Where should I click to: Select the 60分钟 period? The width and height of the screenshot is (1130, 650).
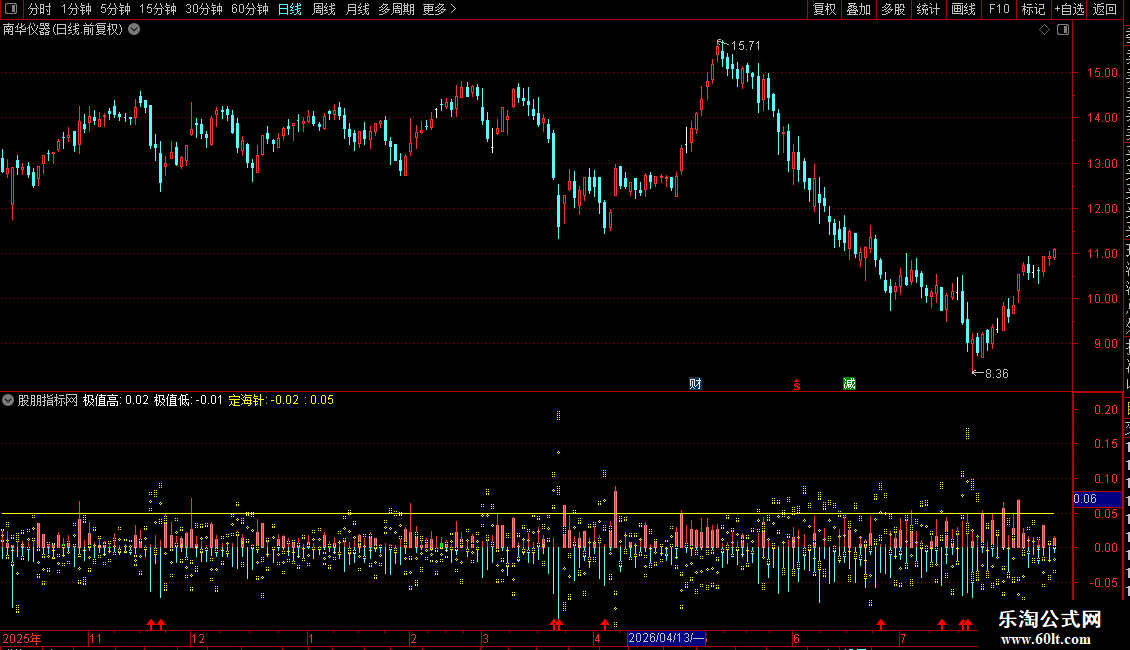pos(250,9)
